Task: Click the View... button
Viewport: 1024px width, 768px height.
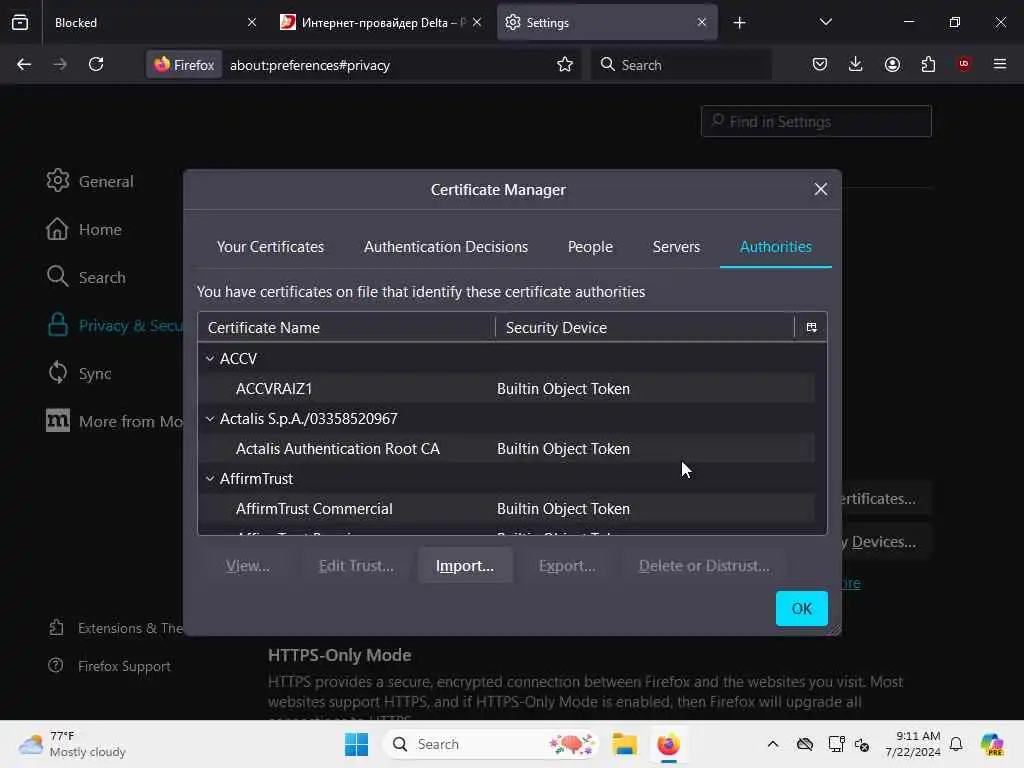Action: [248, 566]
